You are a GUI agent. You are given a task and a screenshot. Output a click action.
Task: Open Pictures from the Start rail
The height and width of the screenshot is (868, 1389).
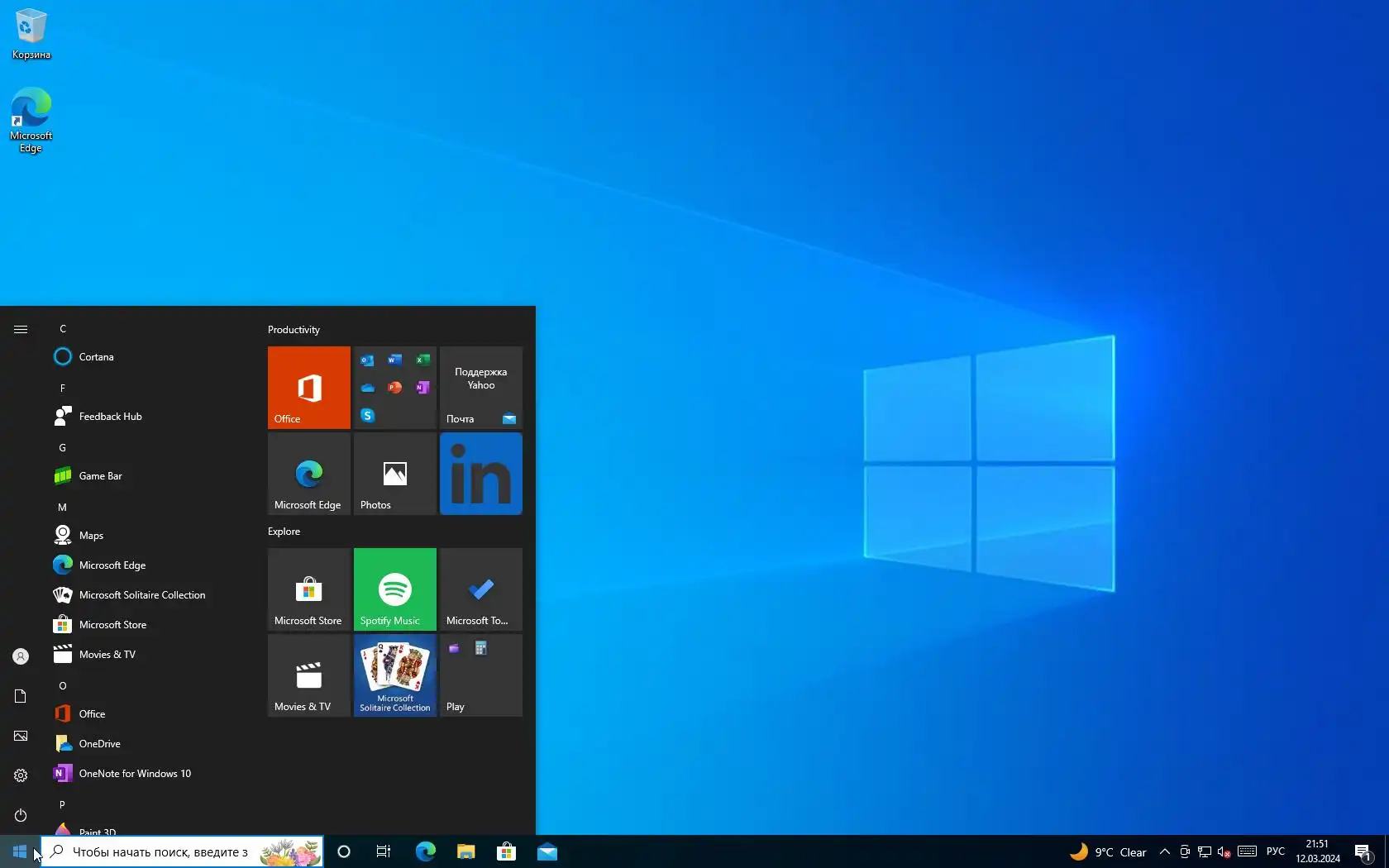tap(21, 736)
